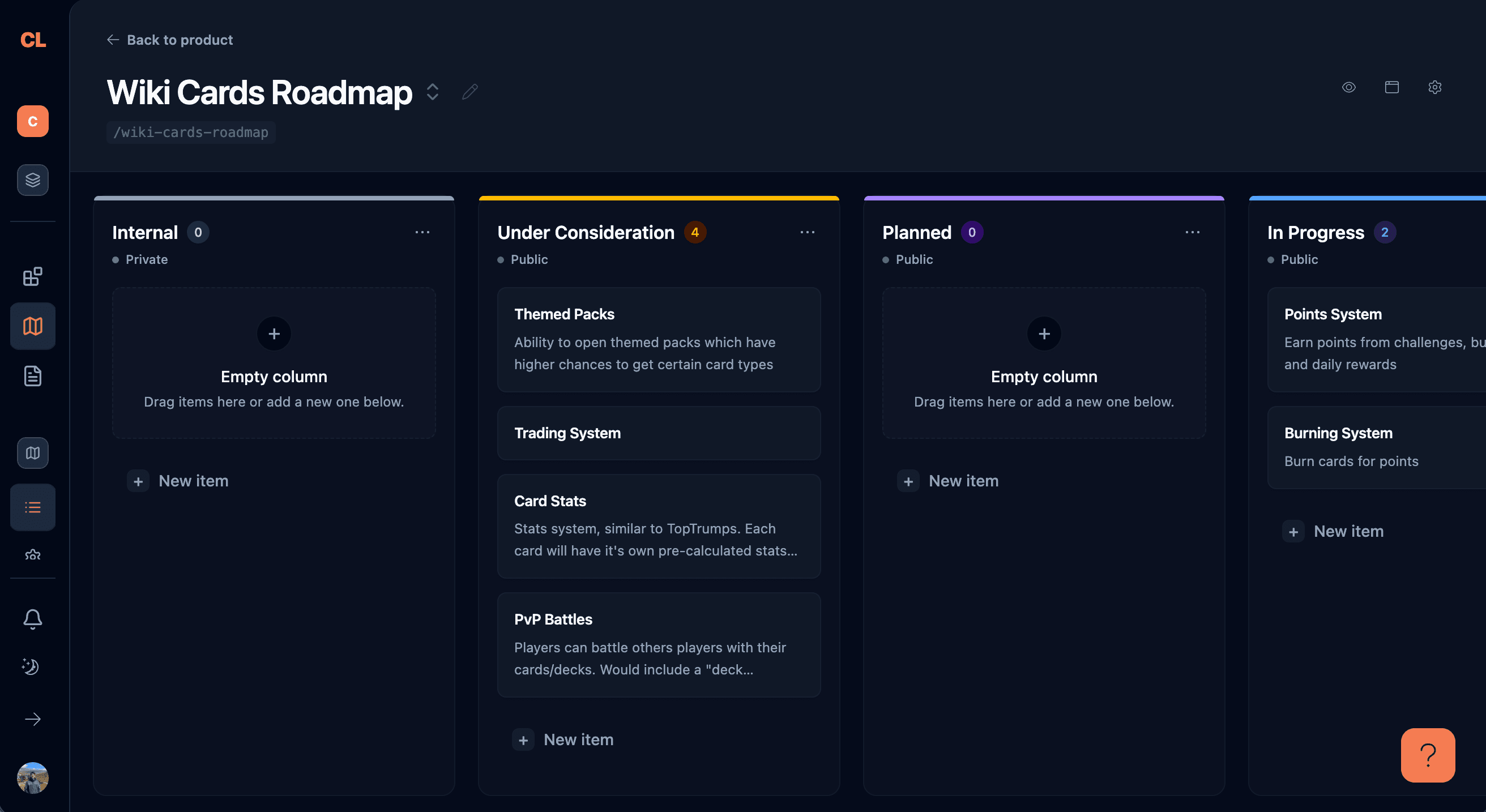Viewport: 1486px width, 812px height.
Task: Open the stacked layers products icon
Action: [x=33, y=180]
